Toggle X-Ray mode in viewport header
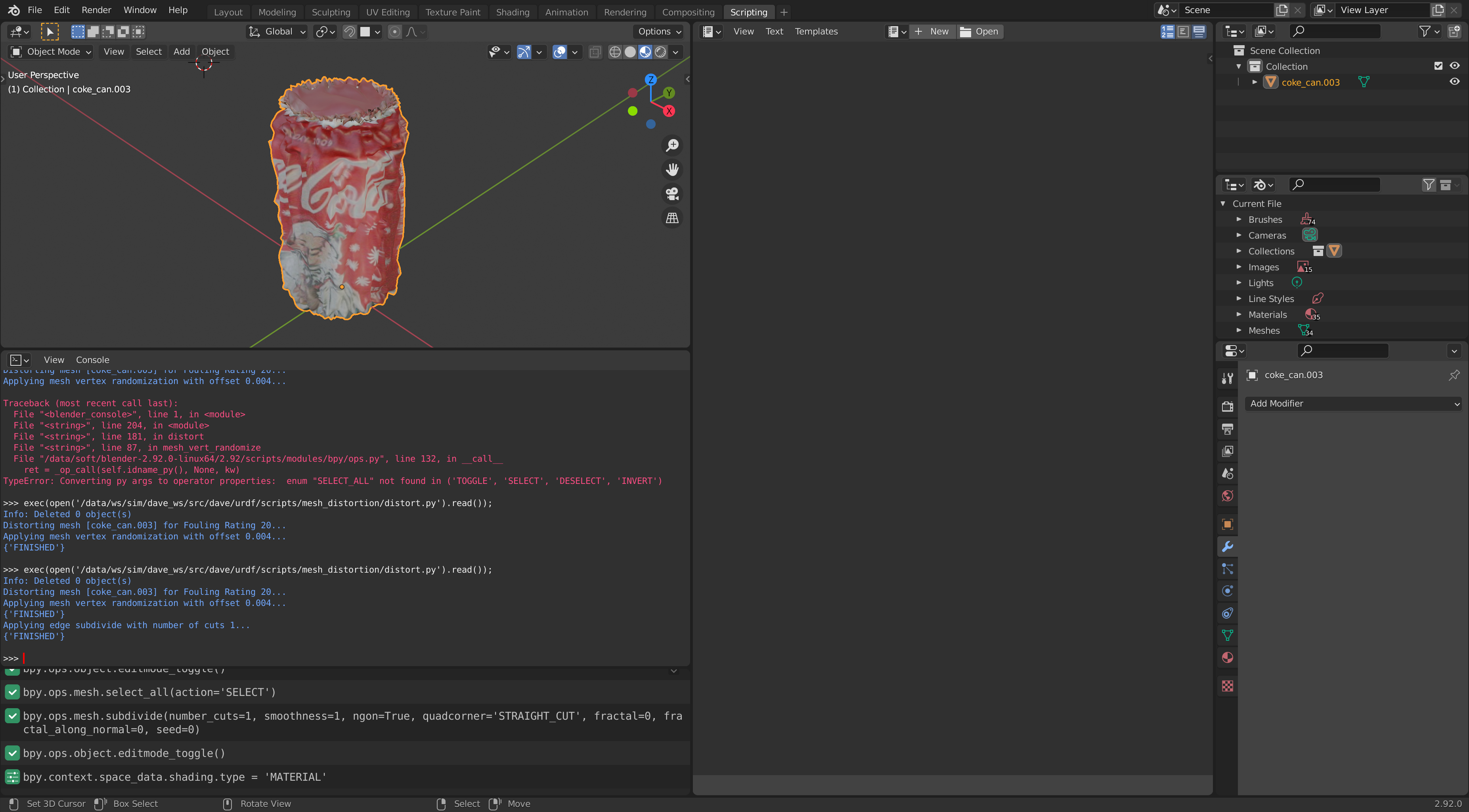This screenshot has height=812, width=1469. [595, 52]
